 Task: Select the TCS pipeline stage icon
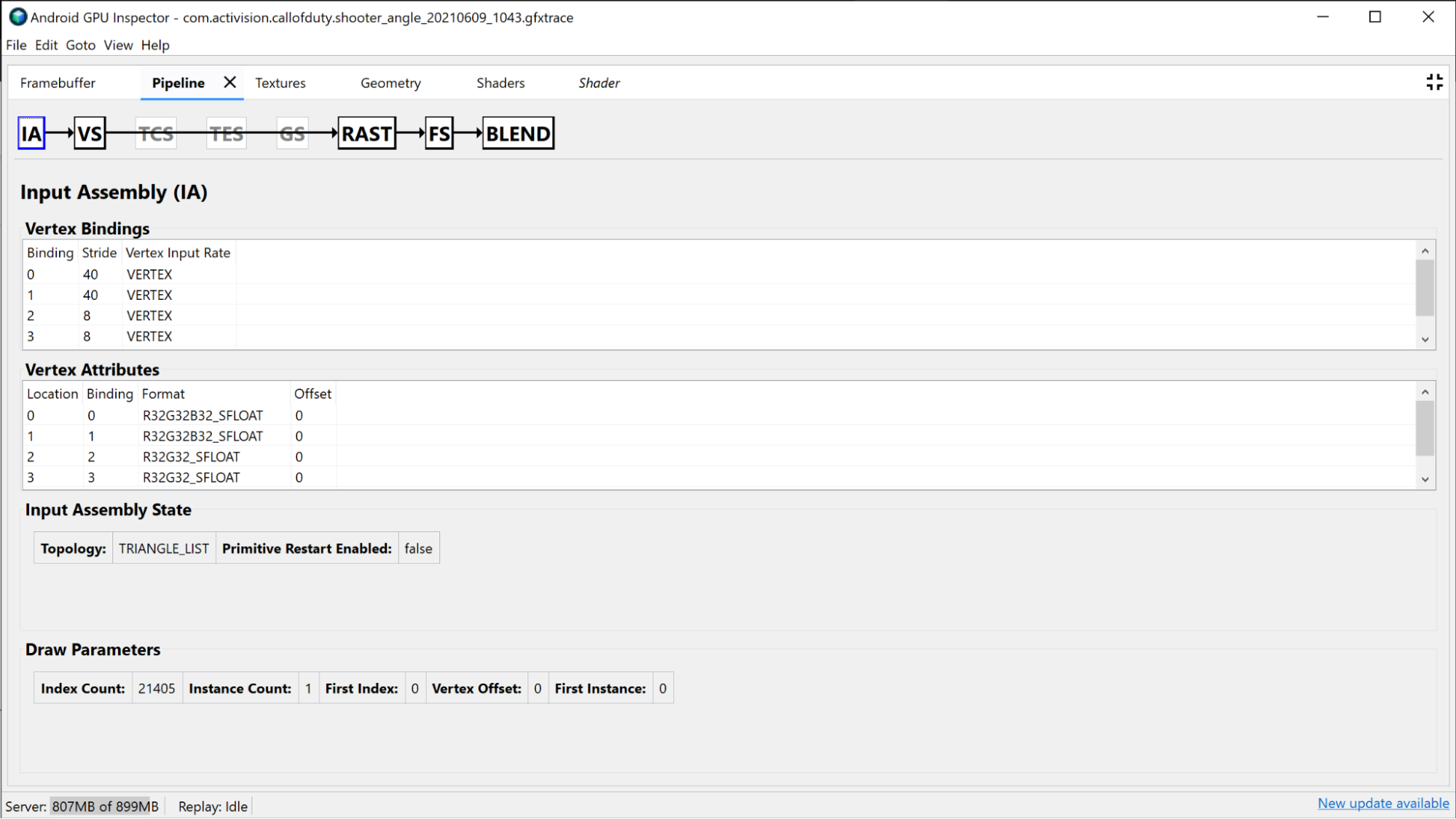(x=156, y=133)
